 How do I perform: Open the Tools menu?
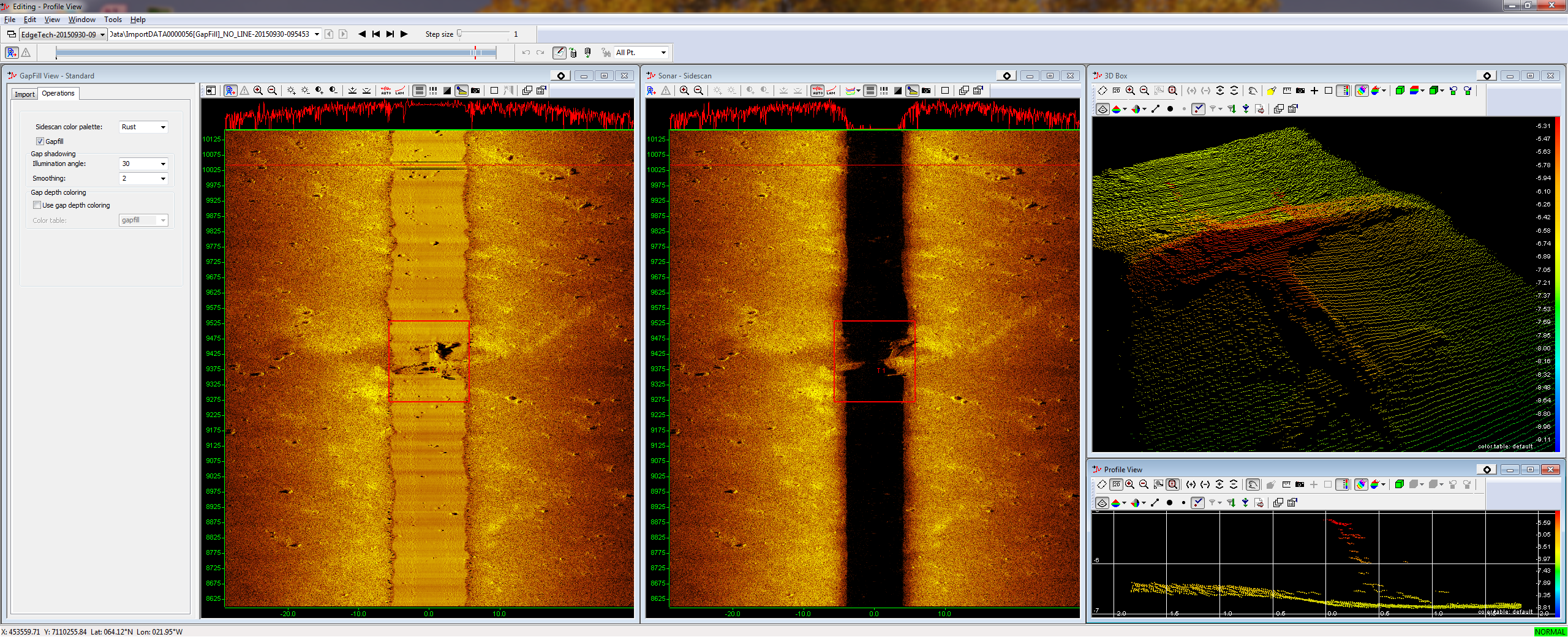pyautogui.click(x=113, y=20)
